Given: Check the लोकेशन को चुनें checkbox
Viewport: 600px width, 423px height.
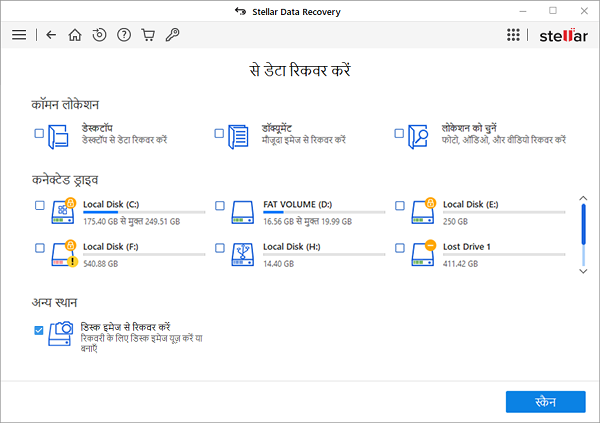Looking at the screenshot, I should point(399,133).
